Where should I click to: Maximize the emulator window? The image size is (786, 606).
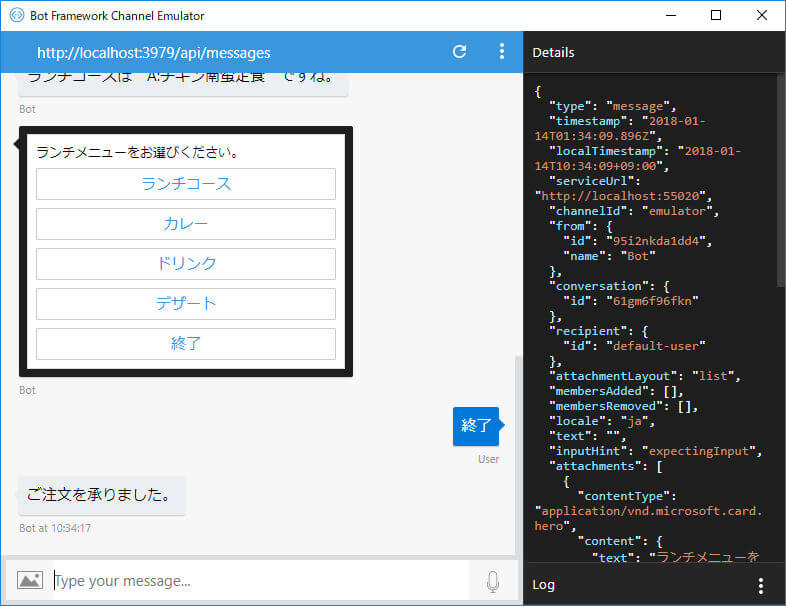(716, 15)
